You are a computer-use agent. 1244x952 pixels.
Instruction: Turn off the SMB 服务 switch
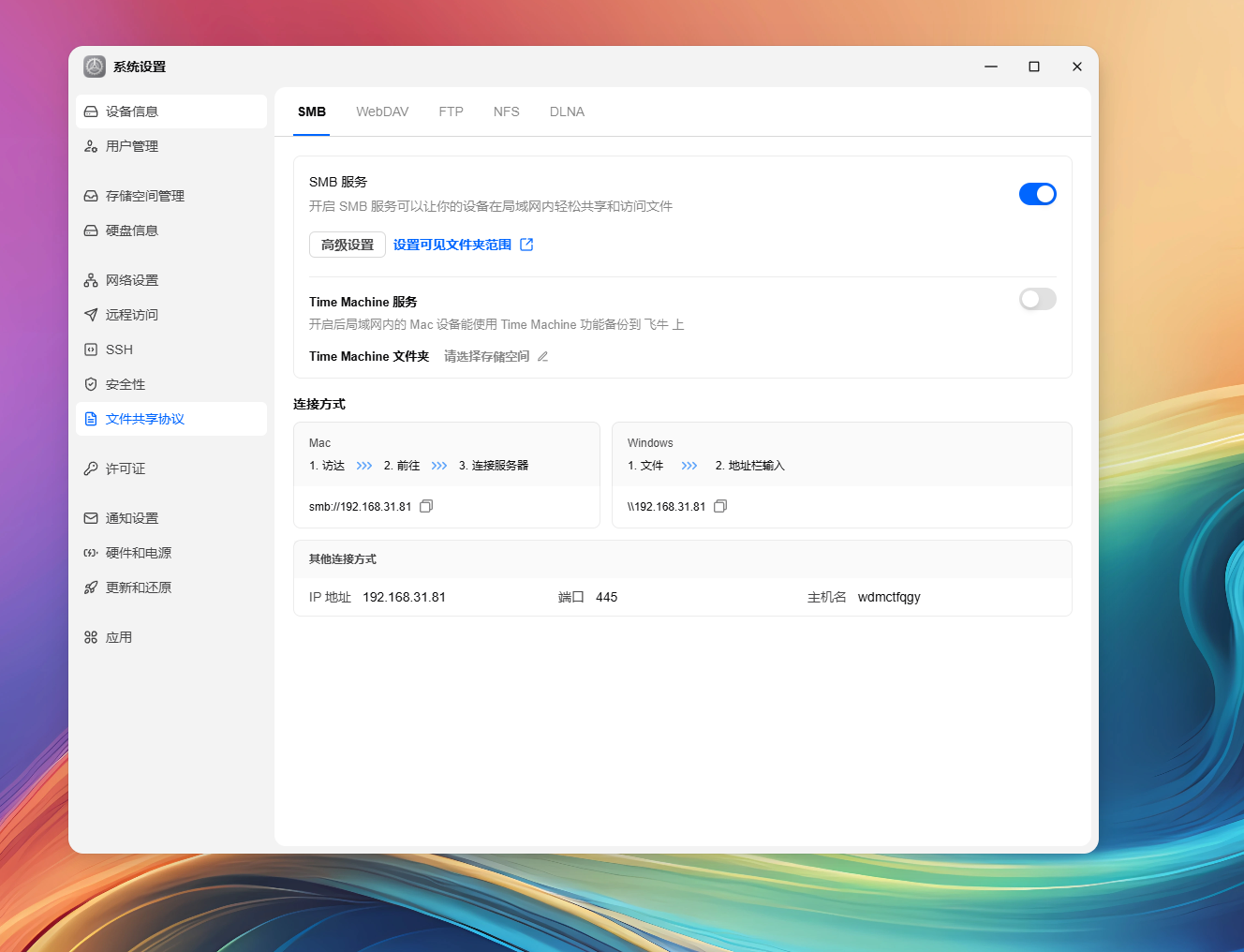pyautogui.click(x=1038, y=194)
